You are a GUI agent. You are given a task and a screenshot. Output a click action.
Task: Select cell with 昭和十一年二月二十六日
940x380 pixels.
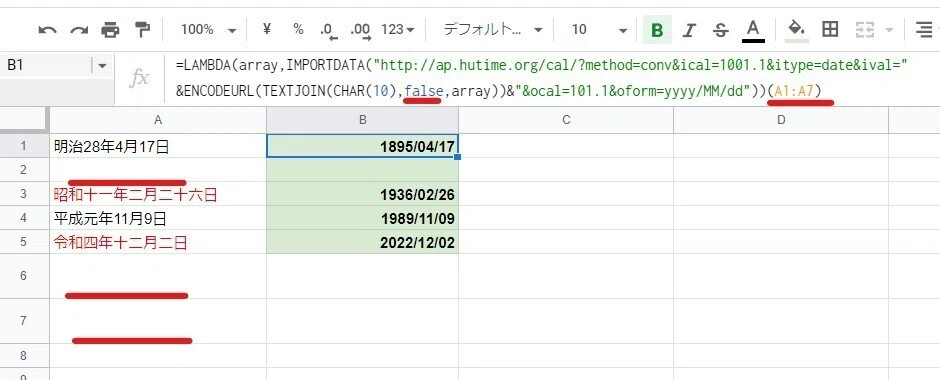click(x=158, y=194)
